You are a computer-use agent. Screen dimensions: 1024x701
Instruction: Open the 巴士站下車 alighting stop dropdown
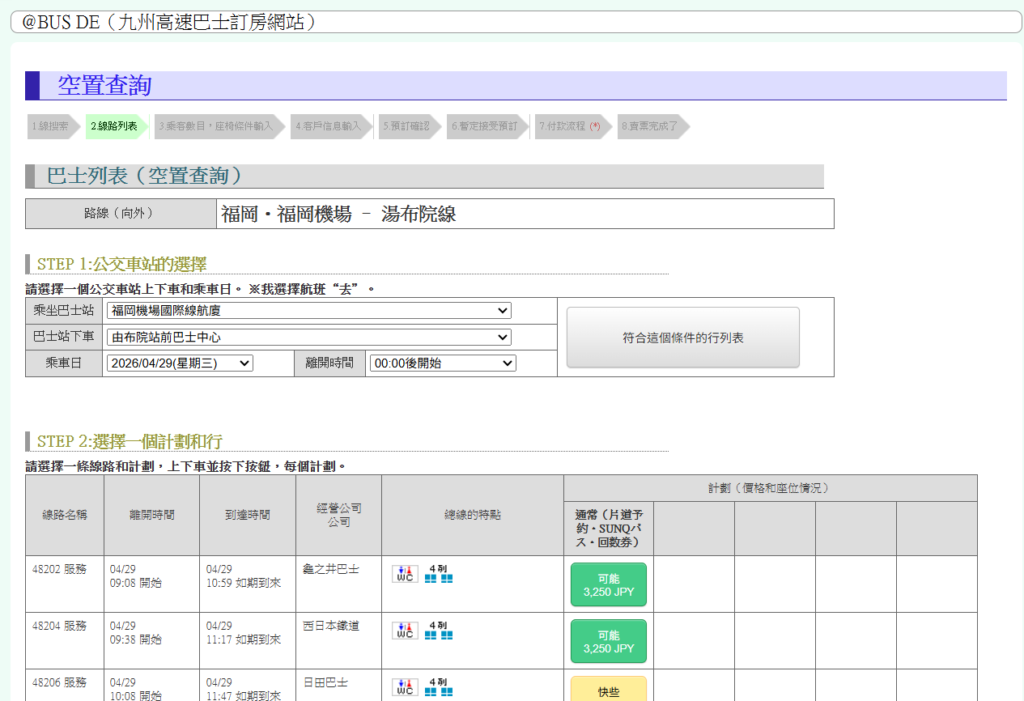308,337
